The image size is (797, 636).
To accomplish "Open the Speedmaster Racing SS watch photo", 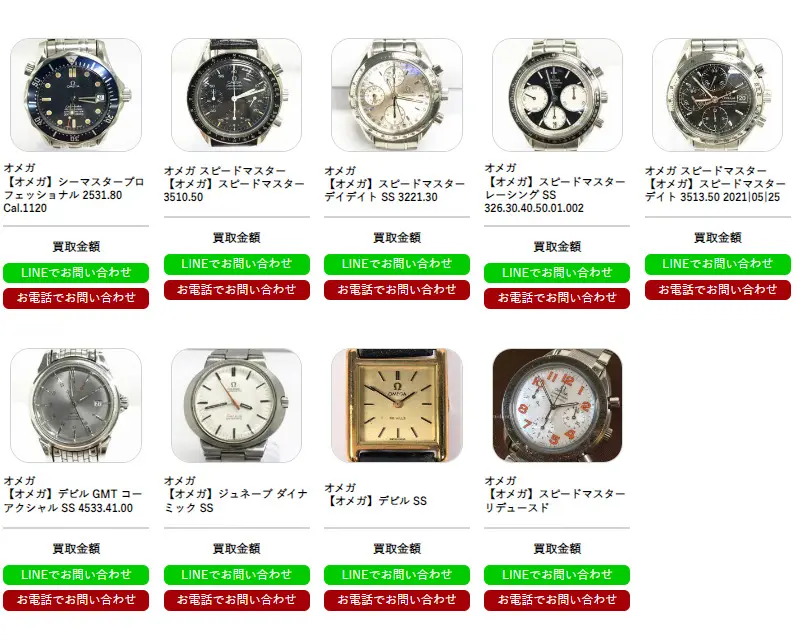I will [x=557, y=95].
